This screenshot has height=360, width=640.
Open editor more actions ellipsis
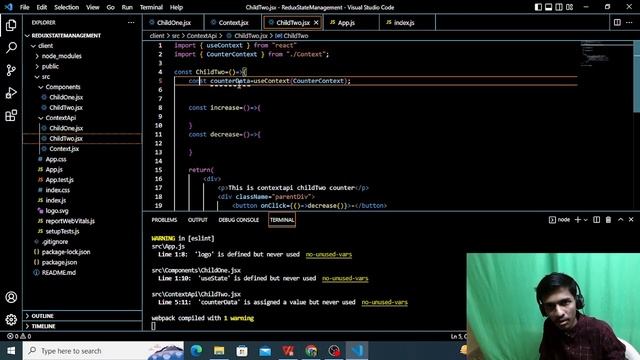(629, 22)
